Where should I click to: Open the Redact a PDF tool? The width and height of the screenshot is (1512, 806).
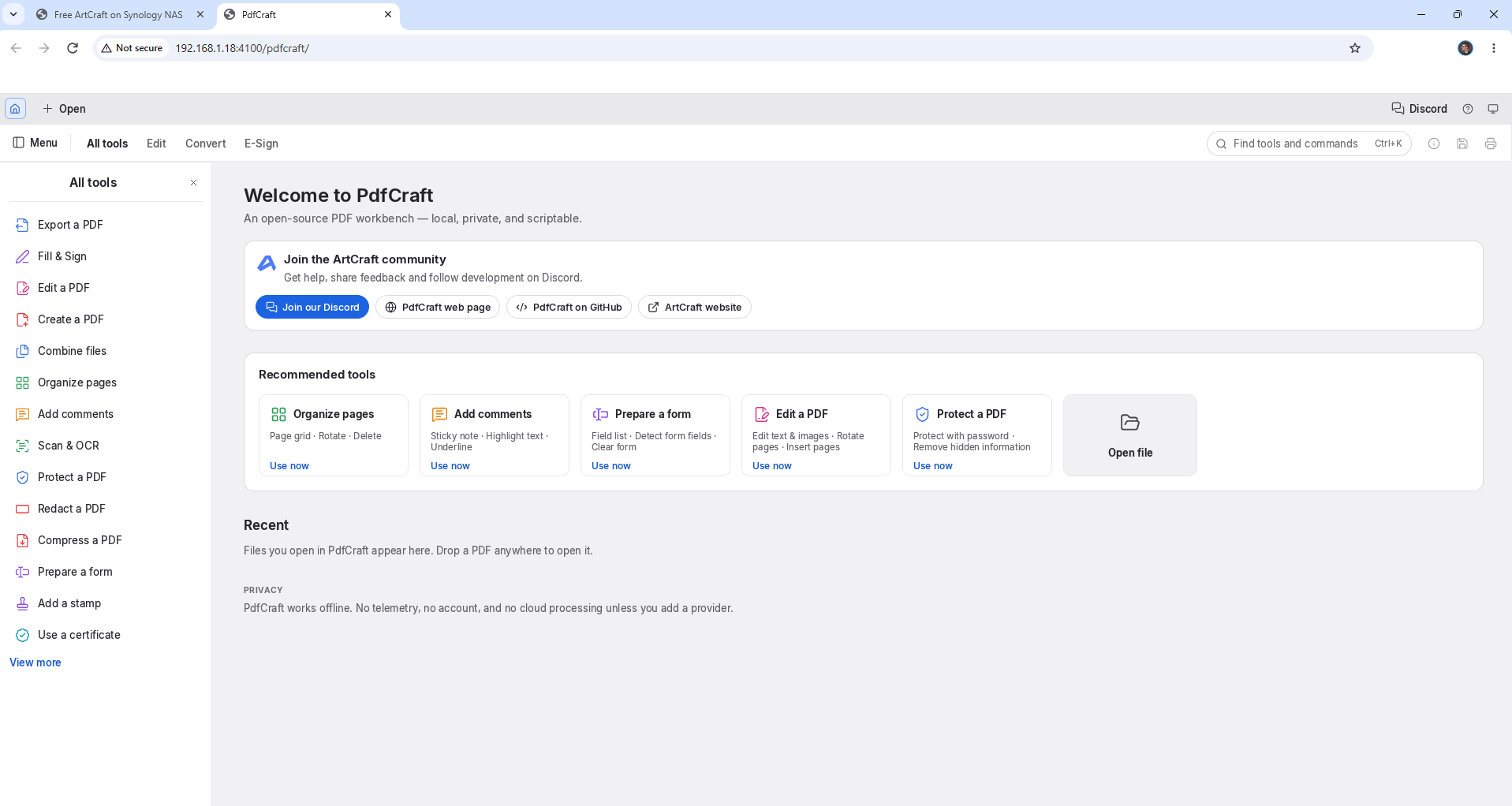106,509
